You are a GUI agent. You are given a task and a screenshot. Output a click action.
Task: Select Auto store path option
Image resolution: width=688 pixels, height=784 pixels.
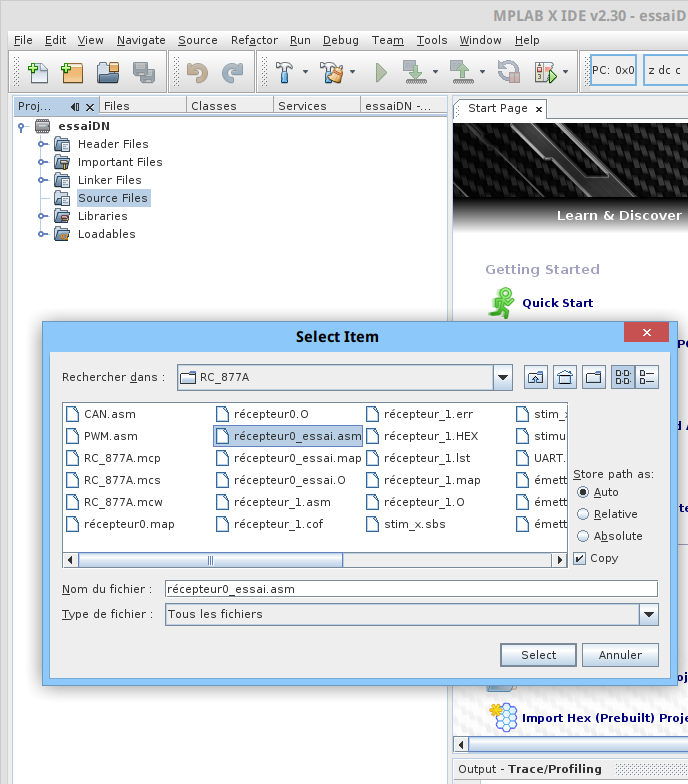click(x=582, y=492)
